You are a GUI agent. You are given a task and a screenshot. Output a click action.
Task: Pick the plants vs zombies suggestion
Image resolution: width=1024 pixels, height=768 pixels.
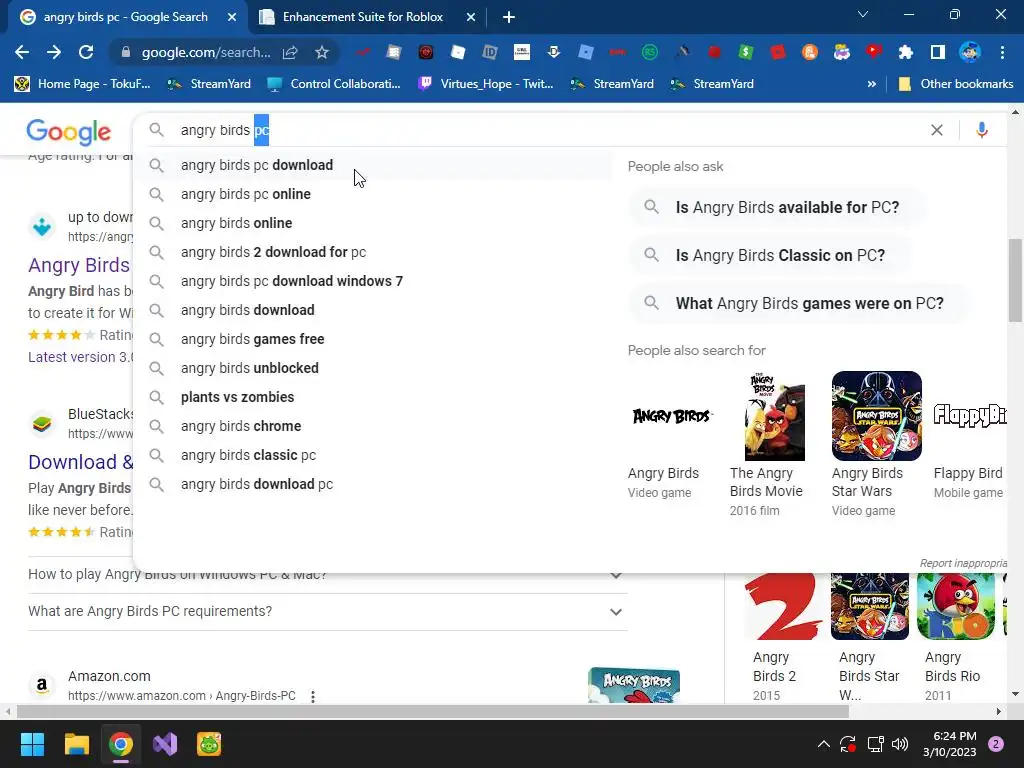pyautogui.click(x=374, y=397)
